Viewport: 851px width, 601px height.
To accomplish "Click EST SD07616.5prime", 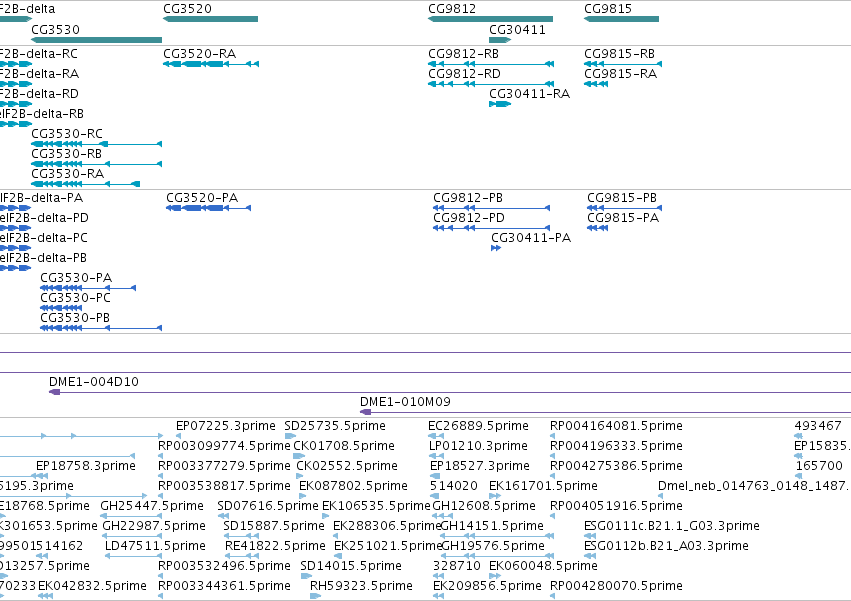I will 268,506.
